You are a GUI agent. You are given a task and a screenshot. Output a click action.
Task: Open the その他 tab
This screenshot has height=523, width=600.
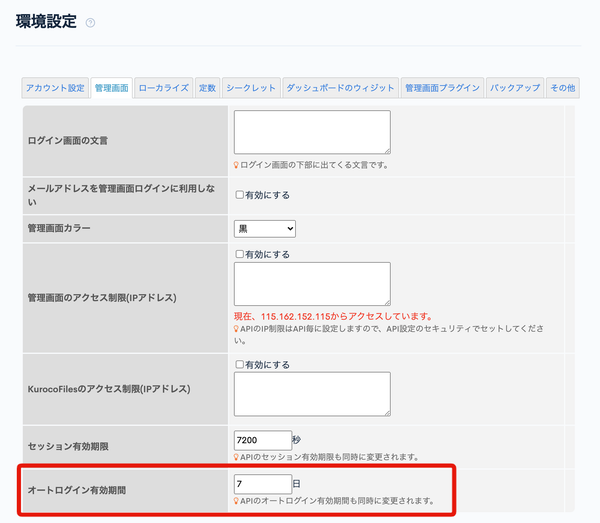pos(563,88)
